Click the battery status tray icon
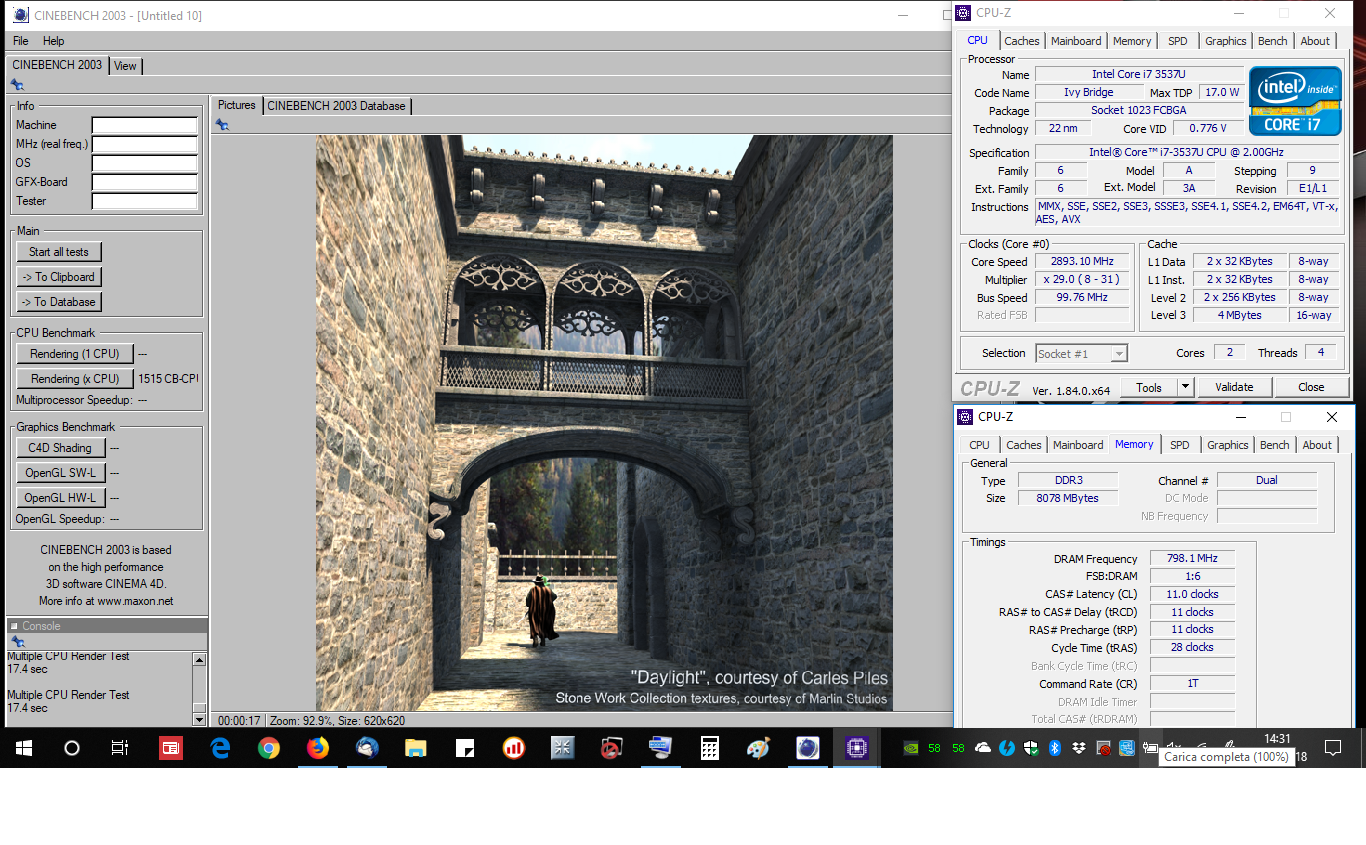This screenshot has width=1366, height=845. (x=1151, y=747)
